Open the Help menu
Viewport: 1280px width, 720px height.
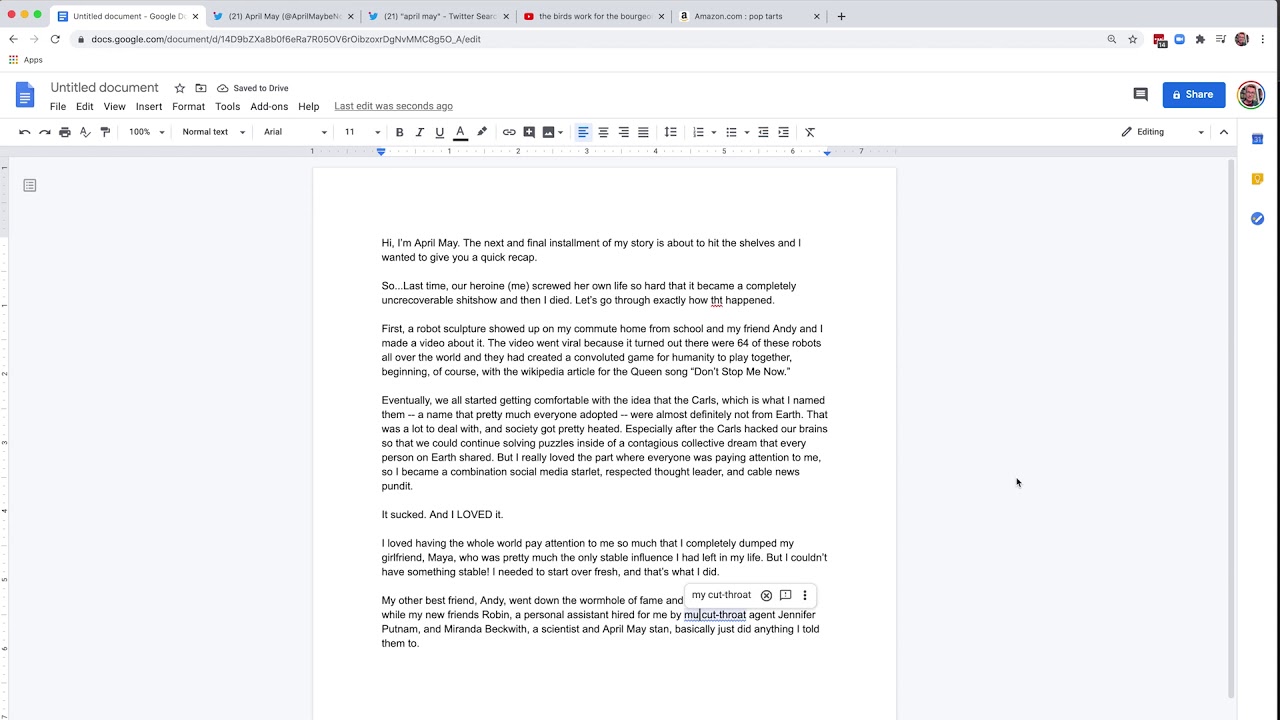click(308, 106)
